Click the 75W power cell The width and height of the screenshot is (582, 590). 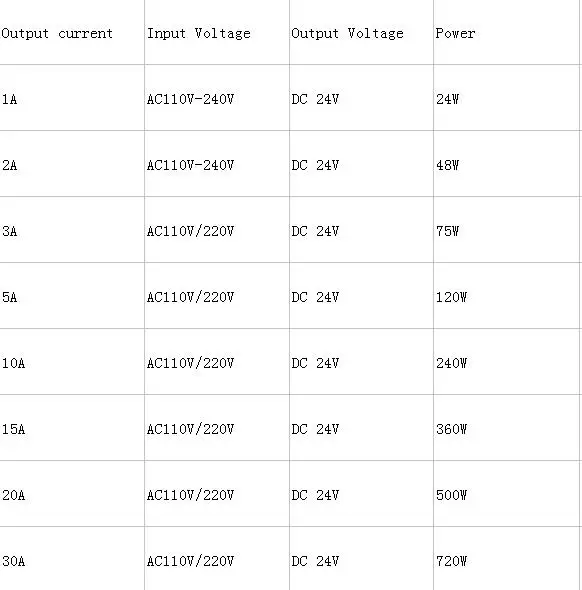[506, 230]
